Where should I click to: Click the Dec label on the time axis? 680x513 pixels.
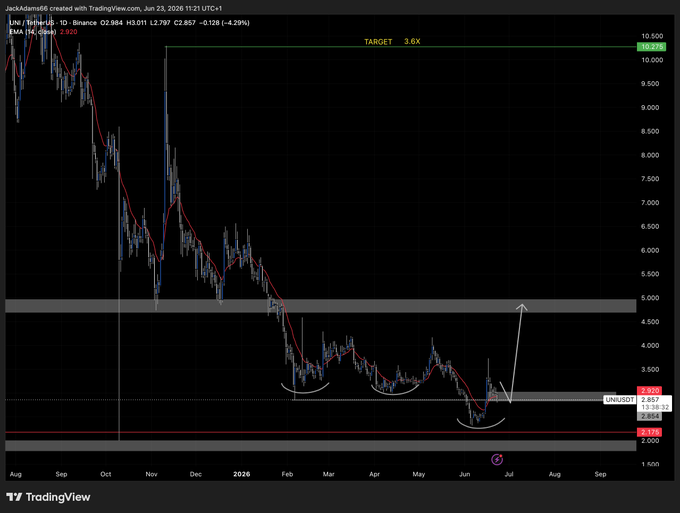tap(196, 474)
